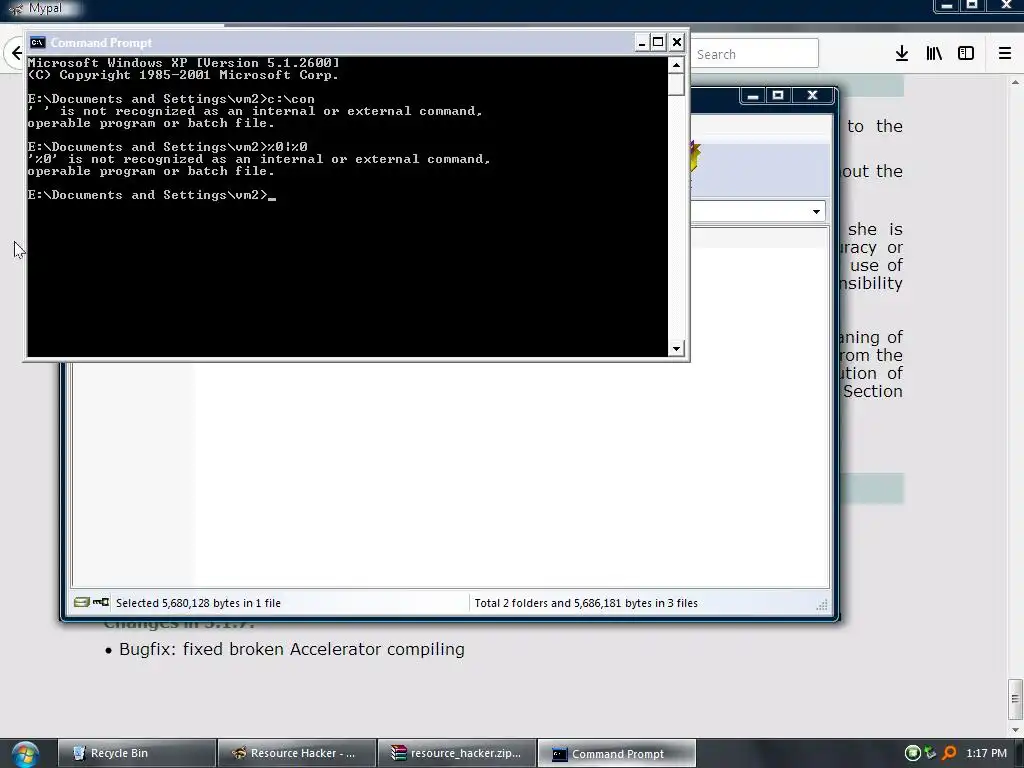This screenshot has width=1024, height=768.
Task: Minimize the Mypal browser window
Action: tap(947, 6)
